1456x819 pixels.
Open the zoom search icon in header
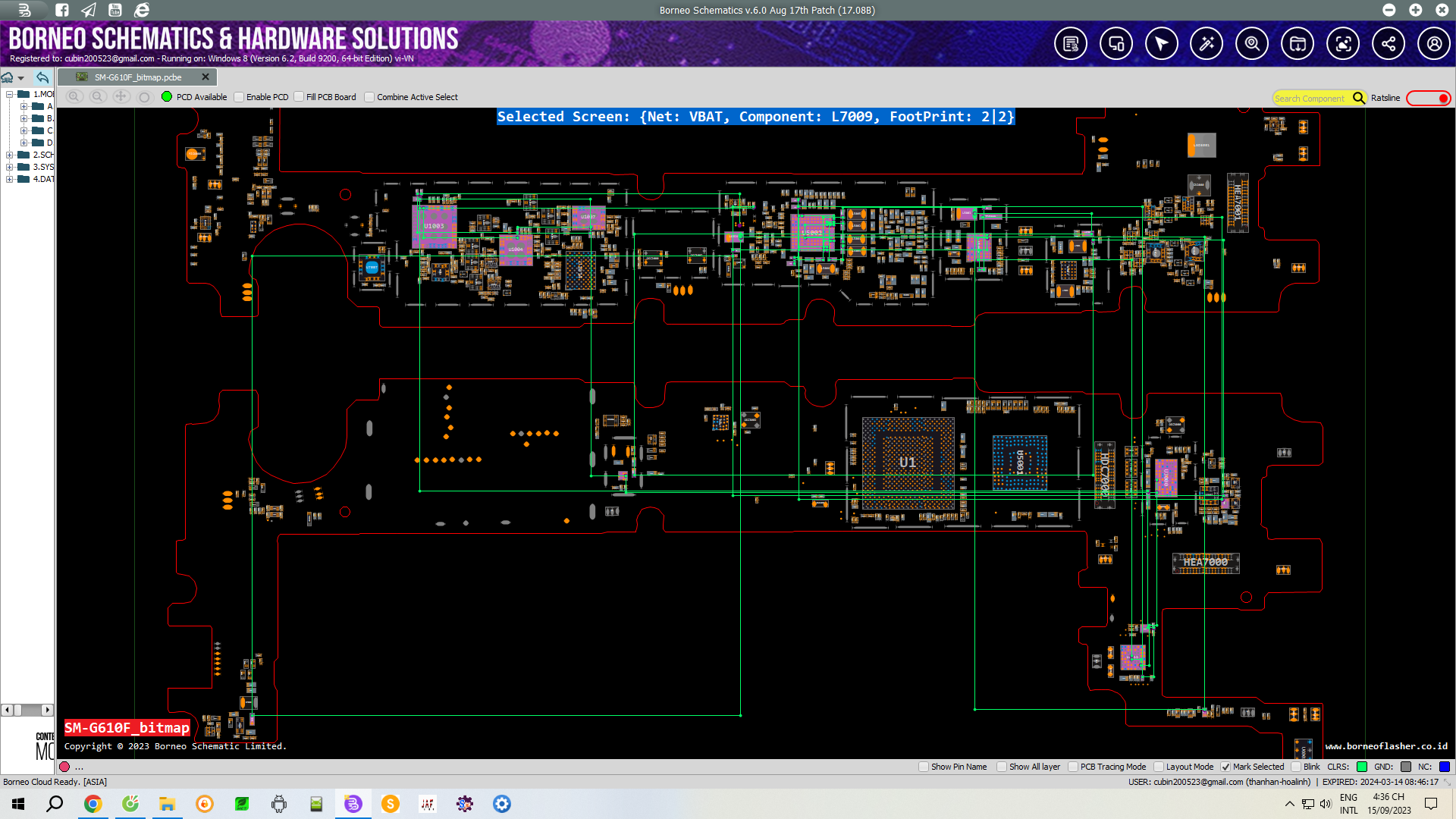tap(1252, 44)
